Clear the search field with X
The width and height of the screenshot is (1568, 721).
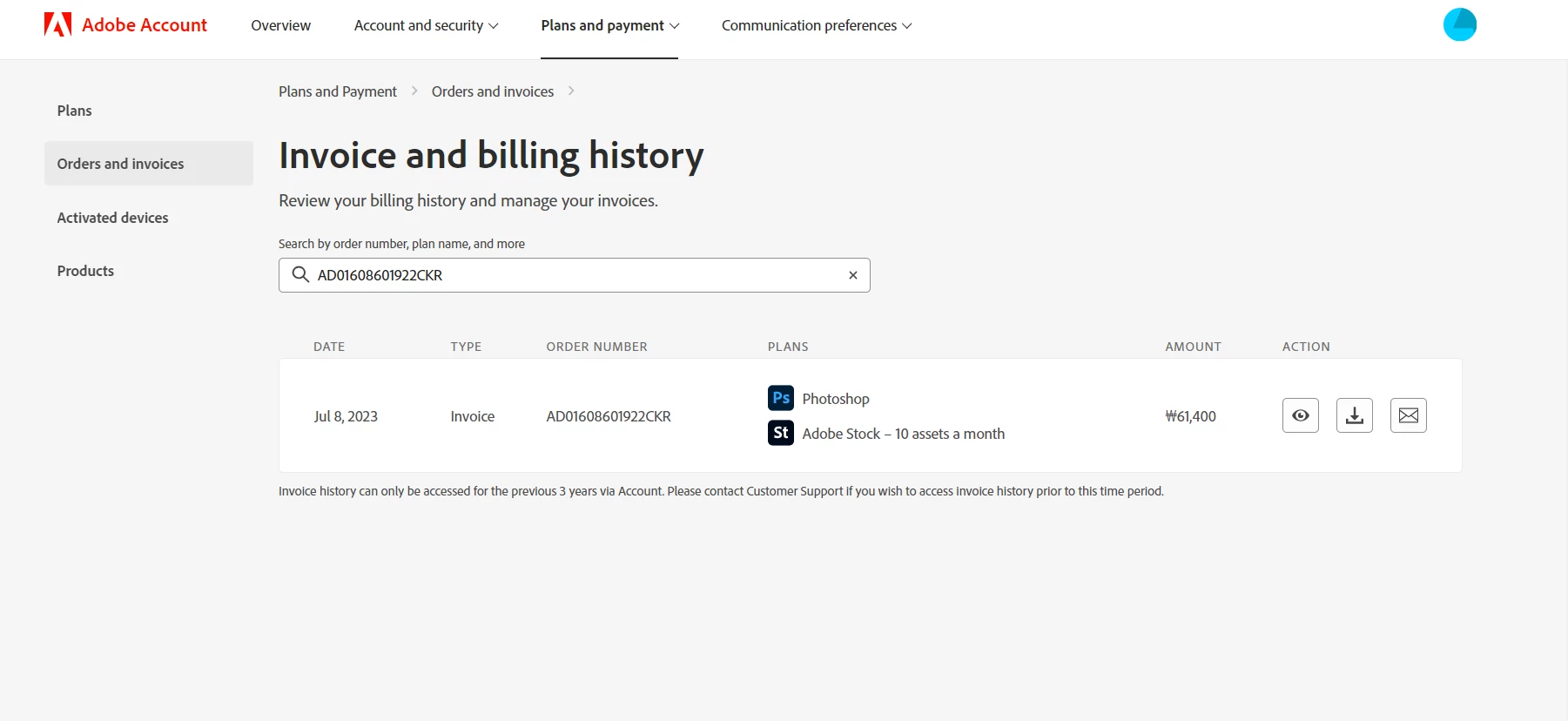tap(853, 275)
